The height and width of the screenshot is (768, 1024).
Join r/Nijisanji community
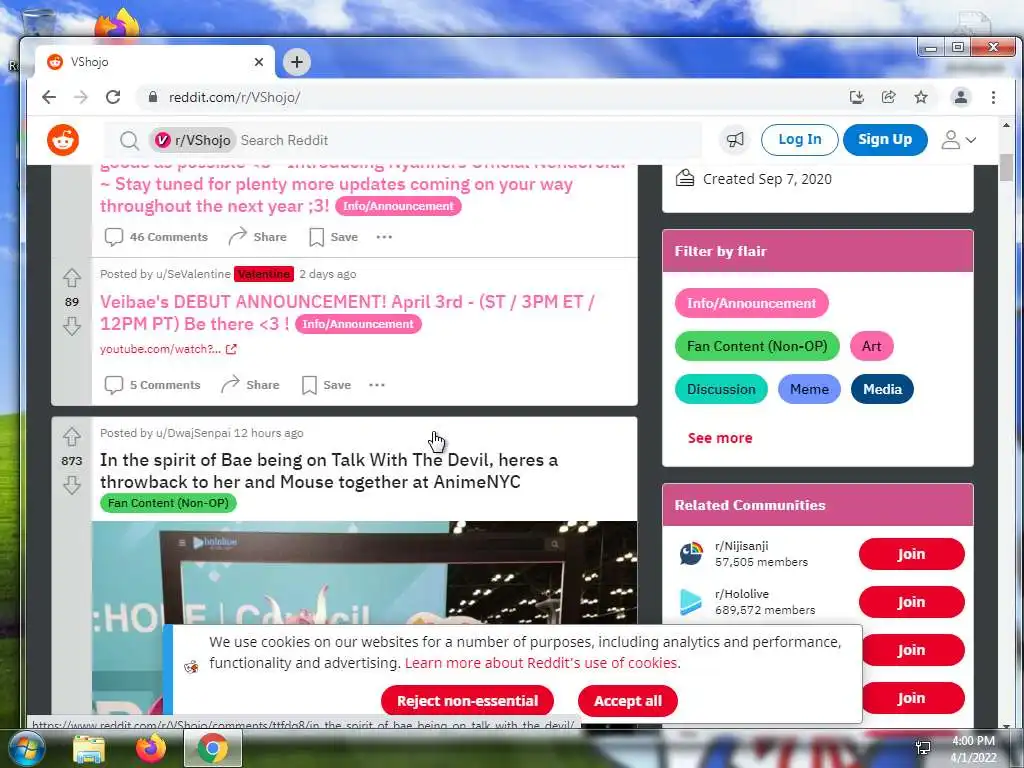pos(911,554)
